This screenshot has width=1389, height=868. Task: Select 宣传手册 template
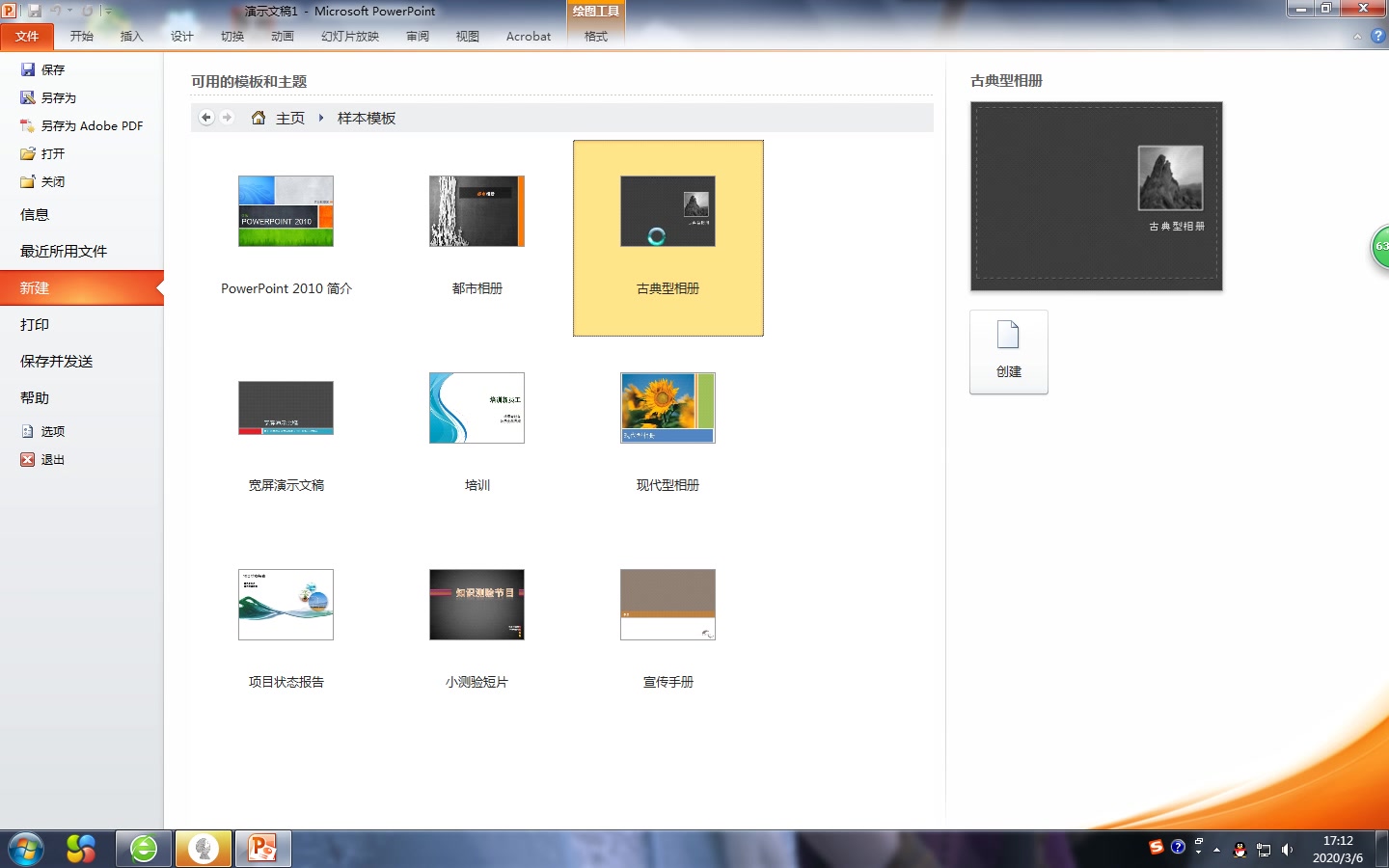(x=668, y=631)
